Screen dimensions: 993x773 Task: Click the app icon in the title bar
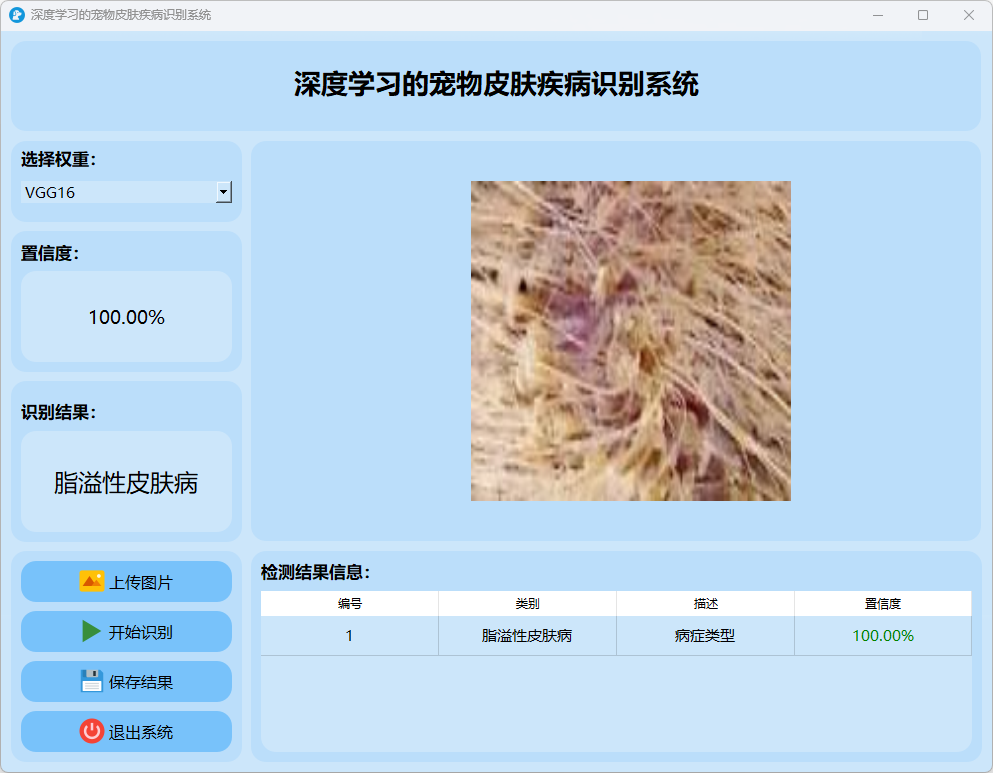pos(16,15)
